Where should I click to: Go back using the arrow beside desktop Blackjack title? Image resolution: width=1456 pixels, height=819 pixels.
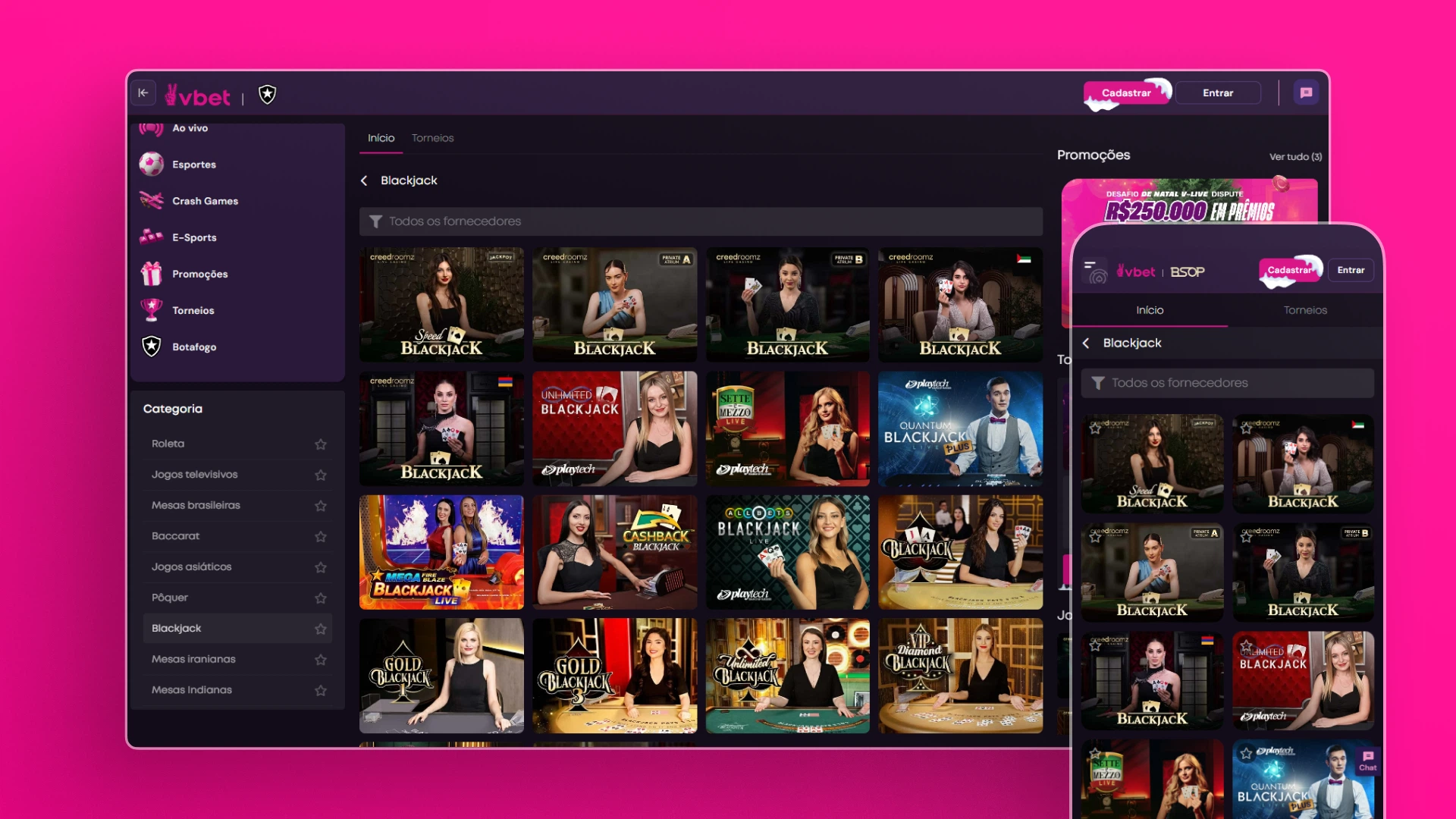[x=364, y=180]
